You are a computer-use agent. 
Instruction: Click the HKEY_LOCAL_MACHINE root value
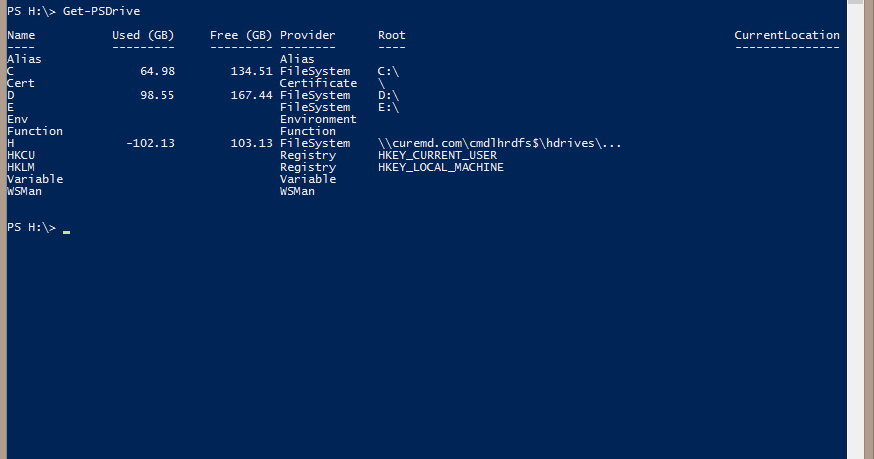point(441,167)
